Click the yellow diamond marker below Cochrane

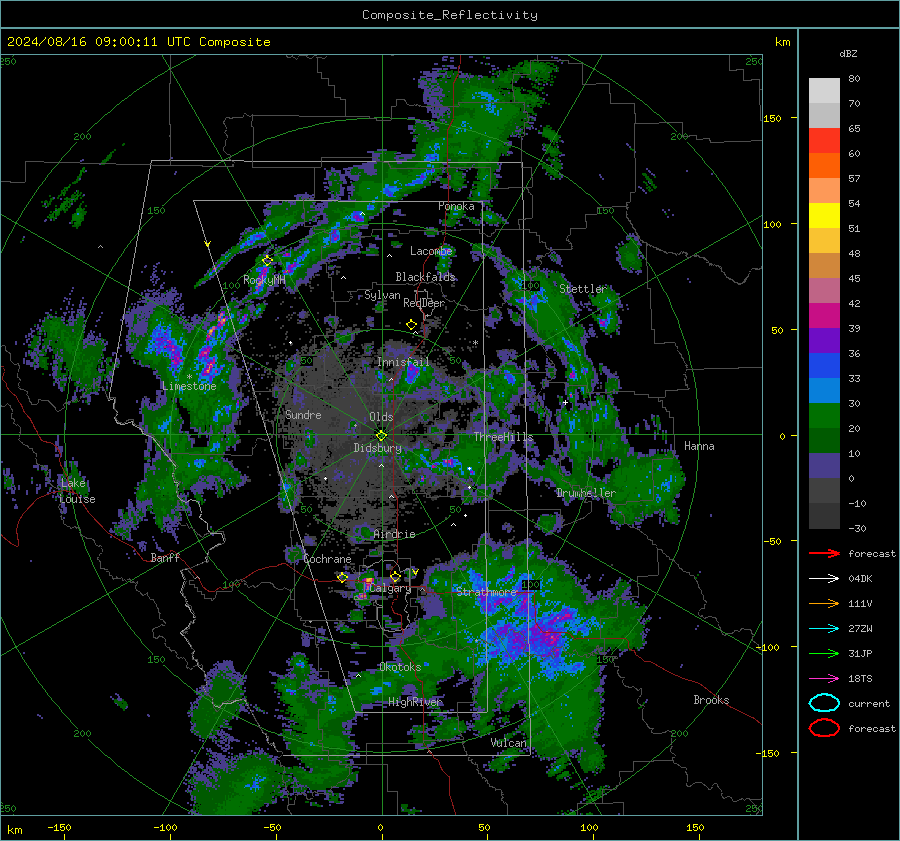(x=343, y=577)
